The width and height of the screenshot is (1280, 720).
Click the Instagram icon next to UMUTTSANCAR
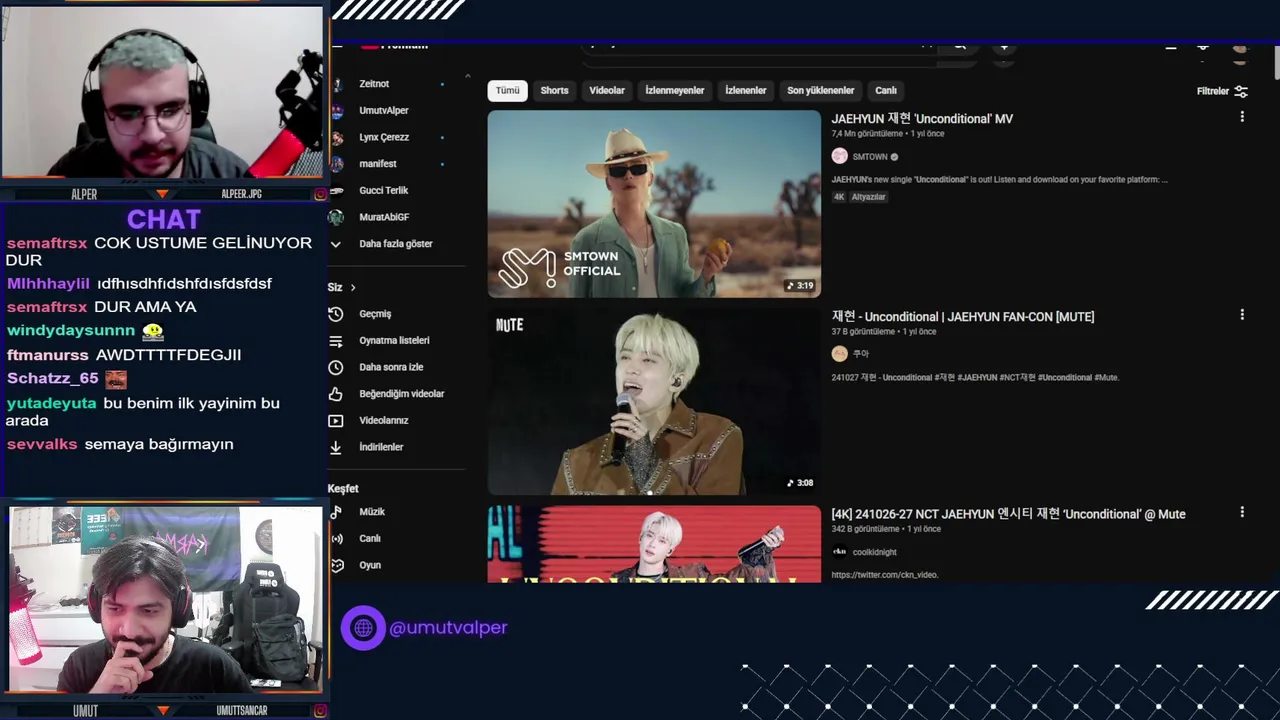click(x=320, y=710)
